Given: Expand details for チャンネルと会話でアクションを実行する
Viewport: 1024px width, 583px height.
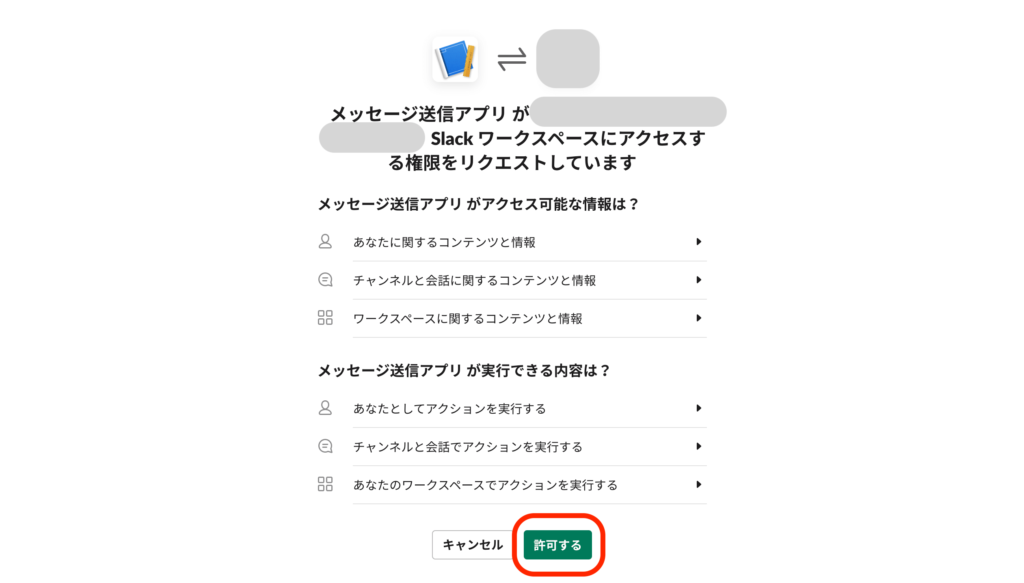Looking at the screenshot, I should [700, 447].
